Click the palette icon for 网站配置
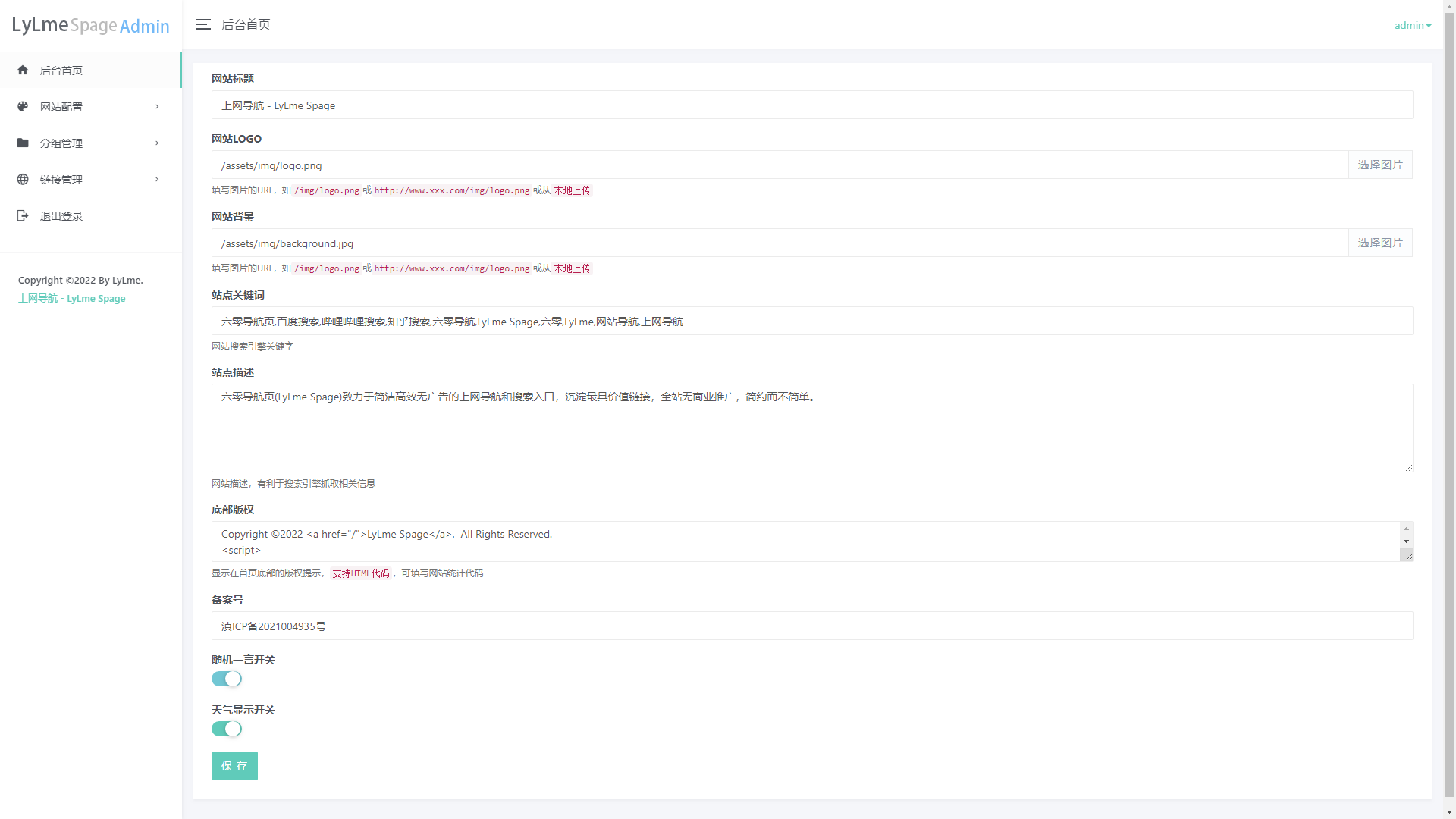 pos(23,107)
